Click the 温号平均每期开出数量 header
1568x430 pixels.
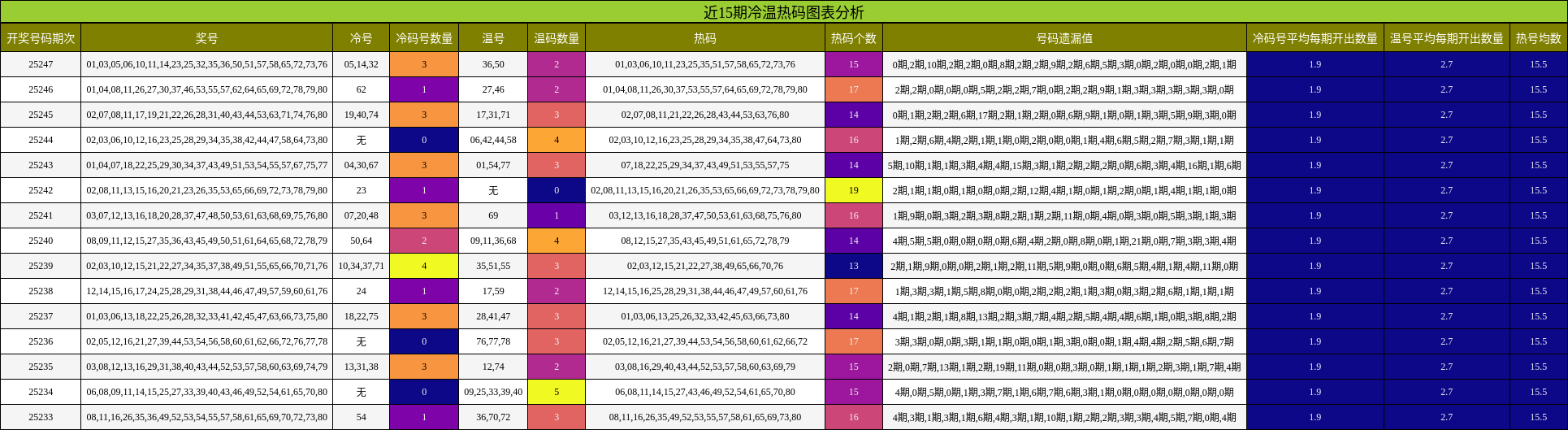pyautogui.click(x=1447, y=38)
